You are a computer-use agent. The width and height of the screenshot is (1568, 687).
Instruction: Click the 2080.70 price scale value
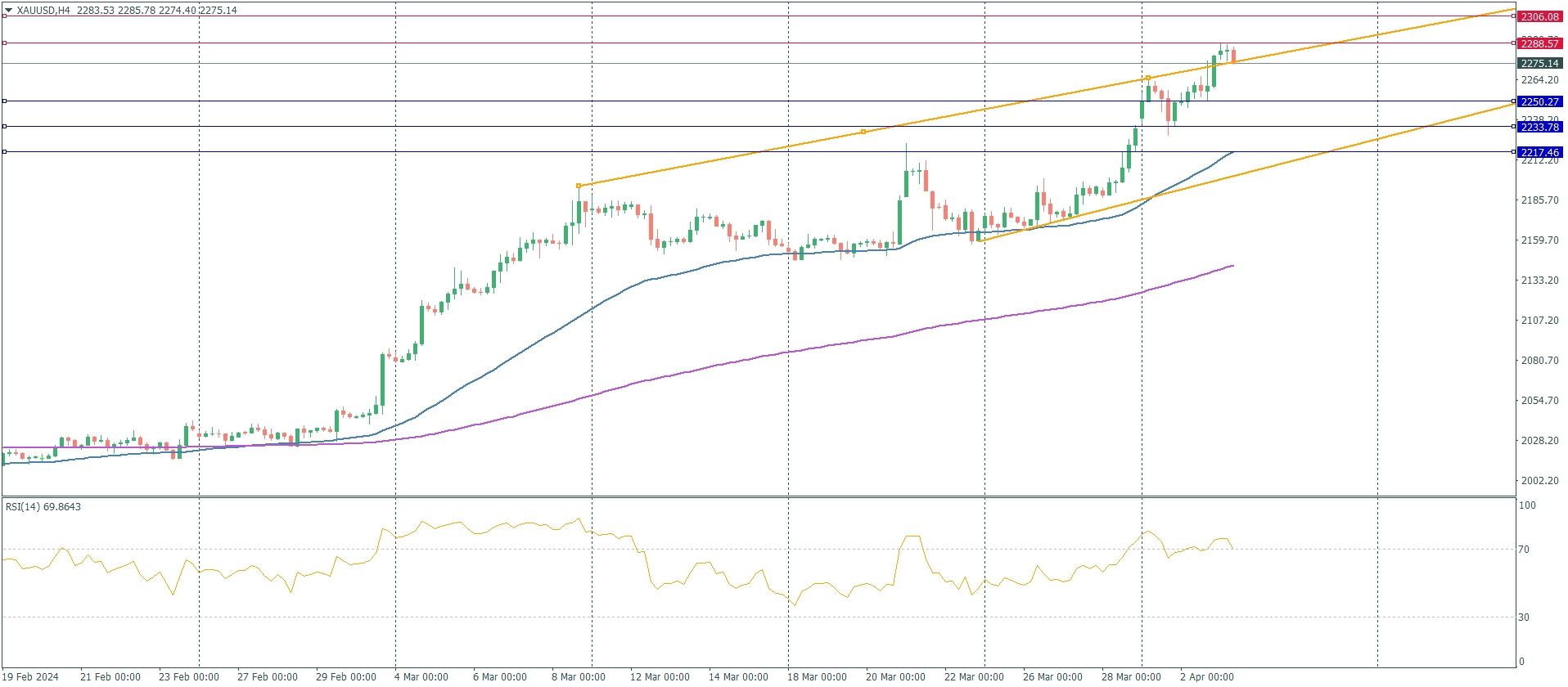pyautogui.click(x=1539, y=361)
